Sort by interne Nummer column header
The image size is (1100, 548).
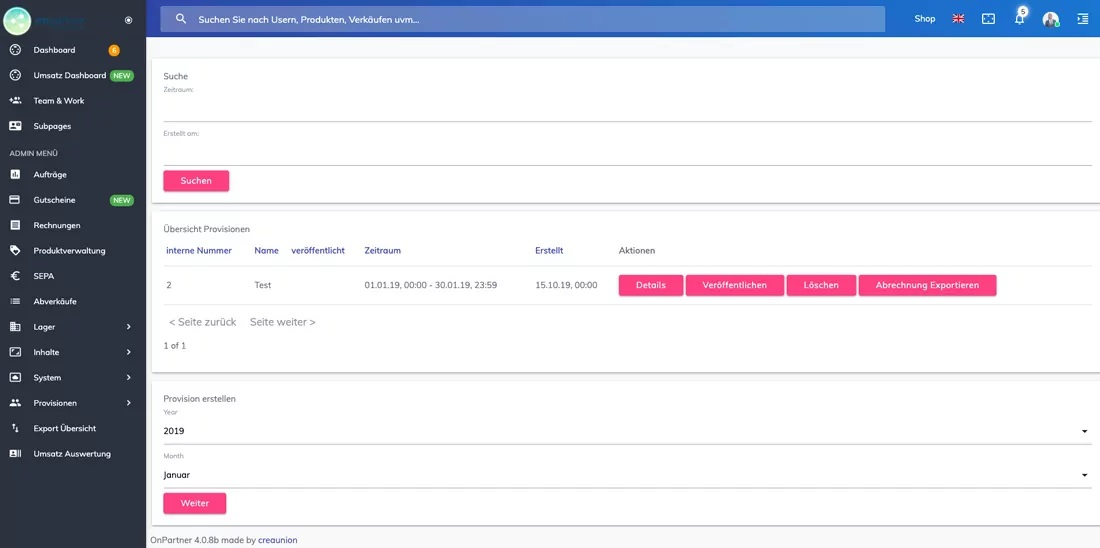click(199, 250)
